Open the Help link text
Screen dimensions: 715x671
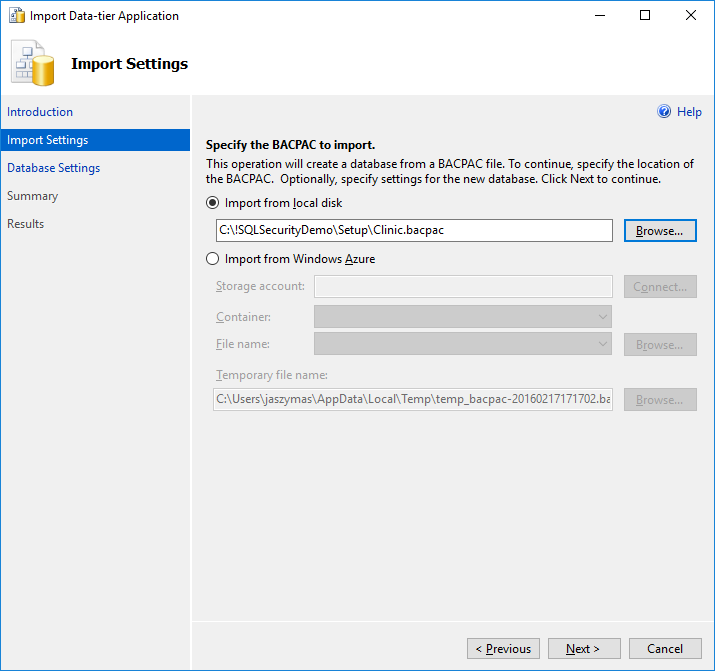coord(689,112)
